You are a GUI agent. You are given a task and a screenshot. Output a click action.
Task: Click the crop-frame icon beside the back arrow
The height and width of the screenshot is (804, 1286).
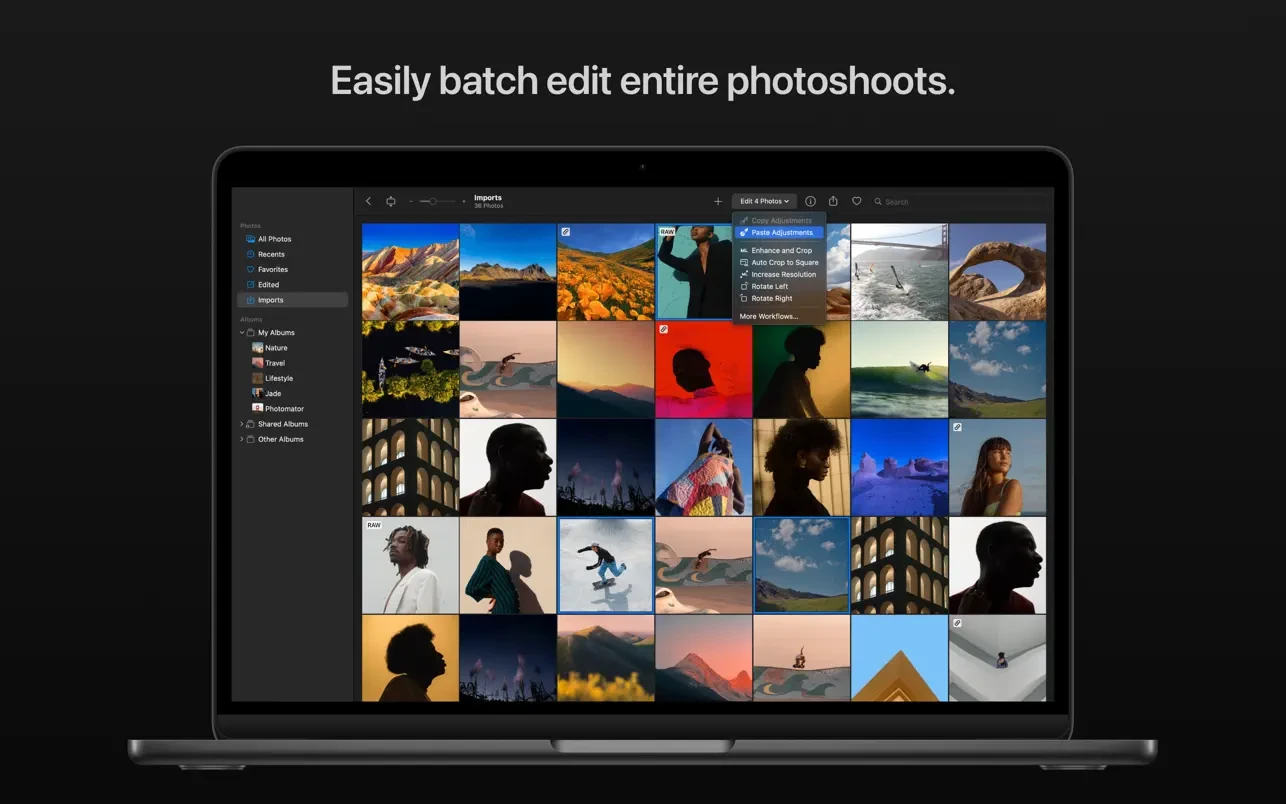point(390,201)
